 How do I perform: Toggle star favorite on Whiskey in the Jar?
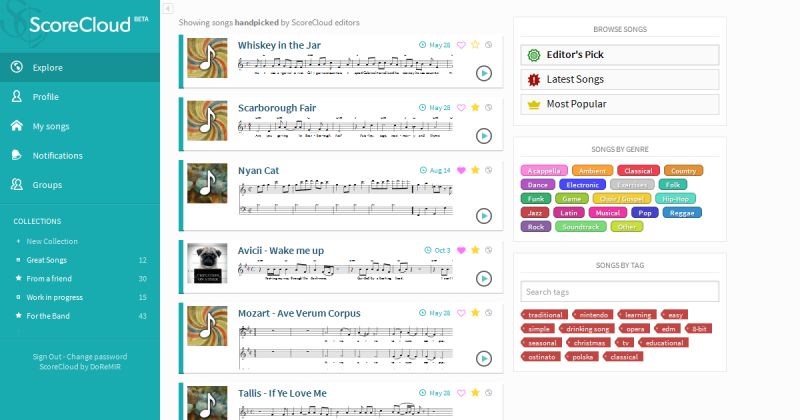(475, 45)
